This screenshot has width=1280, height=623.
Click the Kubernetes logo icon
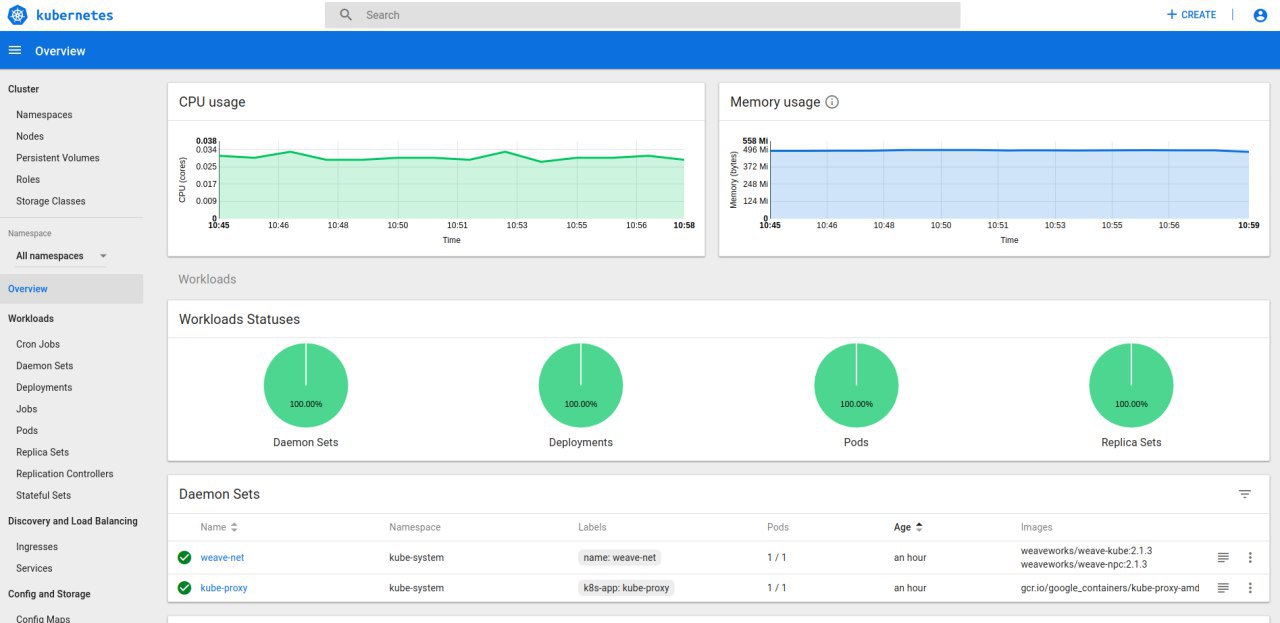point(18,15)
